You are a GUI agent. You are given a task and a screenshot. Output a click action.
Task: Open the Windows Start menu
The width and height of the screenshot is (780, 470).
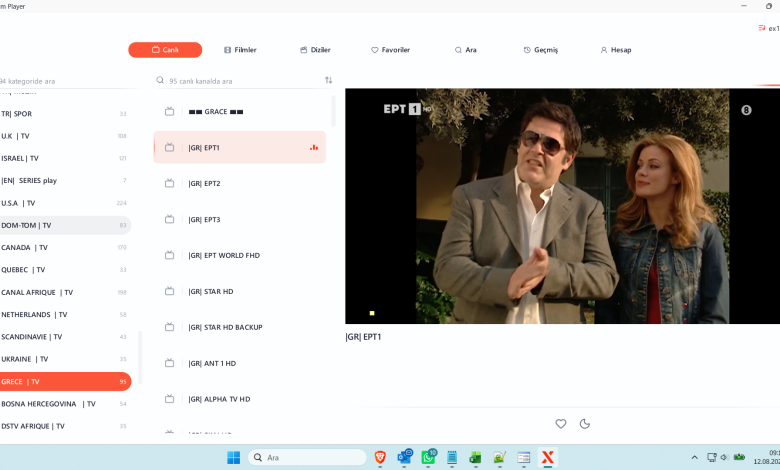[x=233, y=458]
